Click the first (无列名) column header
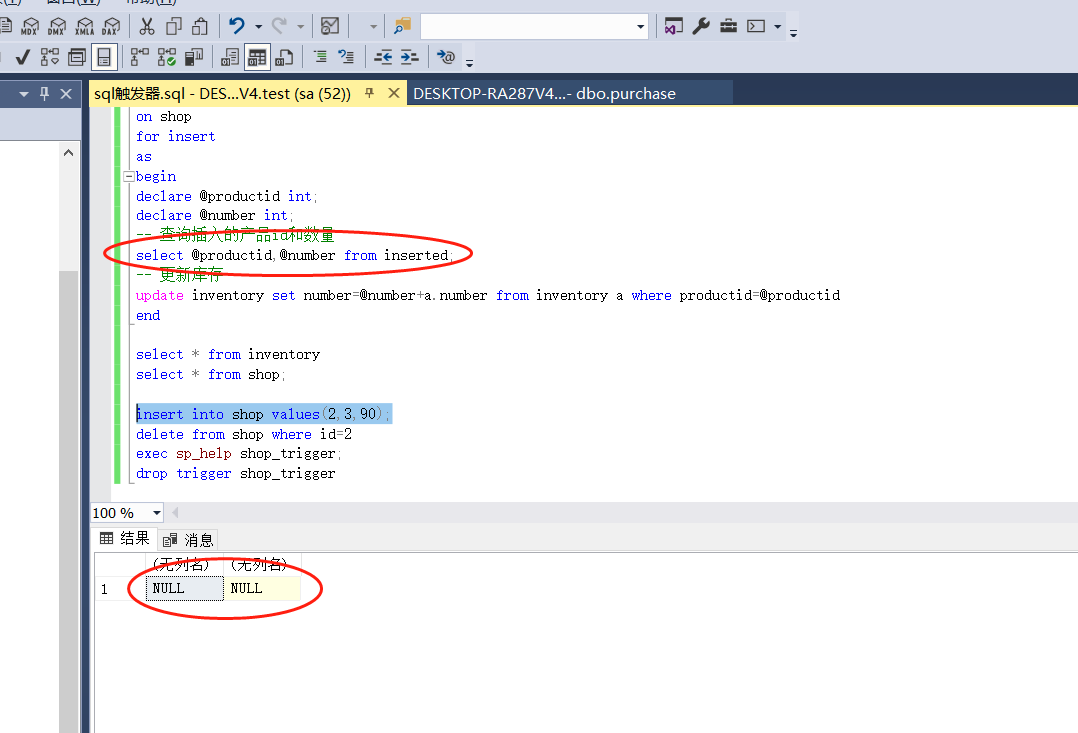This screenshot has height=733, width=1078. point(184,565)
